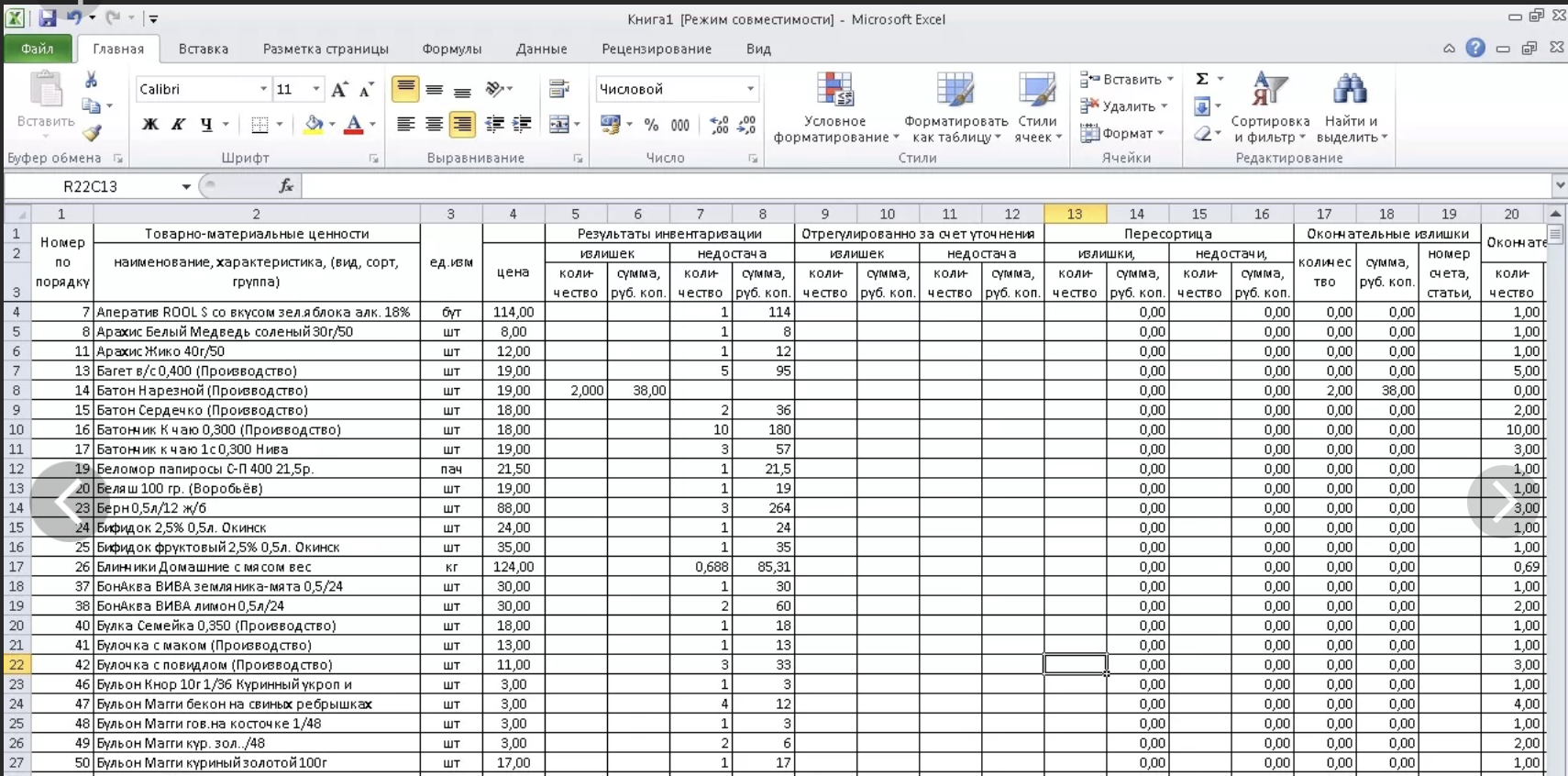The height and width of the screenshot is (776, 1568).
Task: Click the AutoSum sigma icon
Action: [1202, 80]
